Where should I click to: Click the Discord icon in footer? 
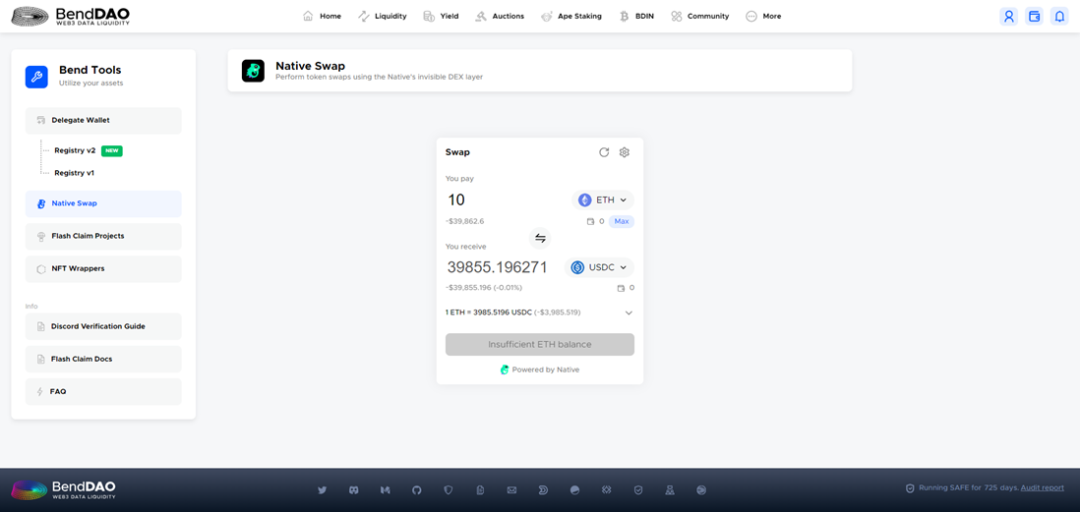tap(353, 490)
